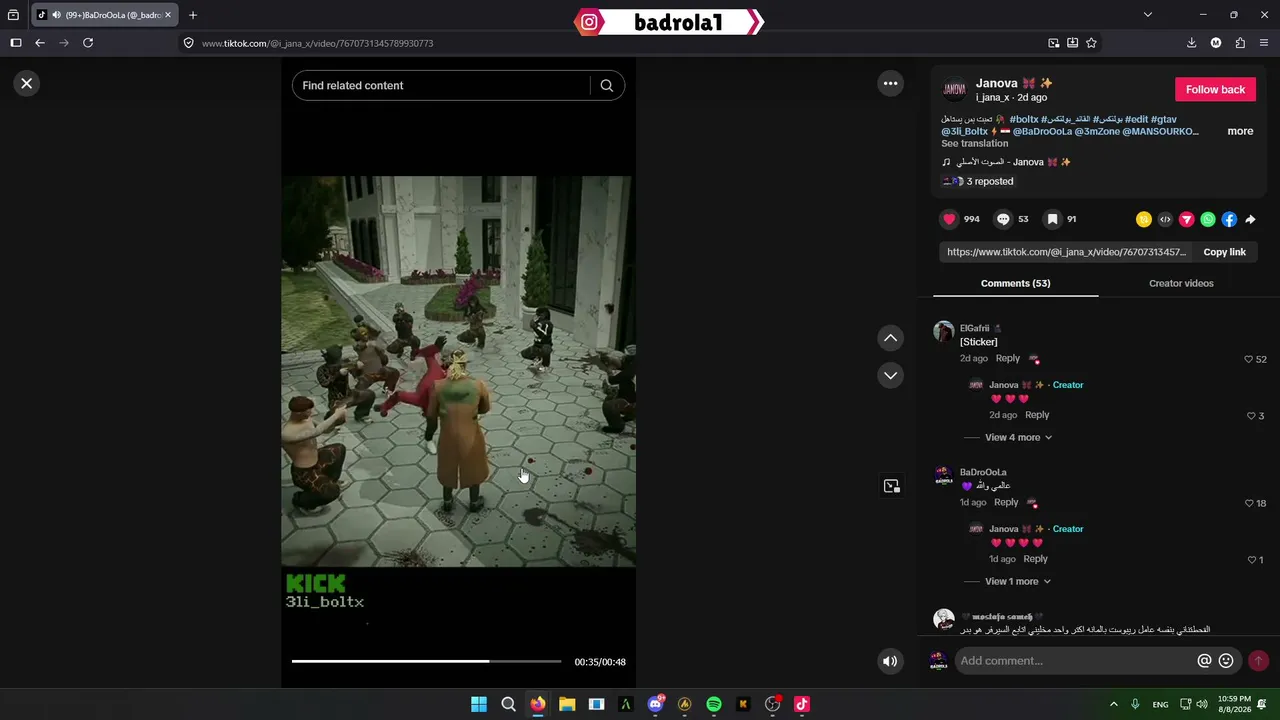The height and width of the screenshot is (720, 1280).
Task: Open the browser extensions menu
Action: click(x=1240, y=43)
